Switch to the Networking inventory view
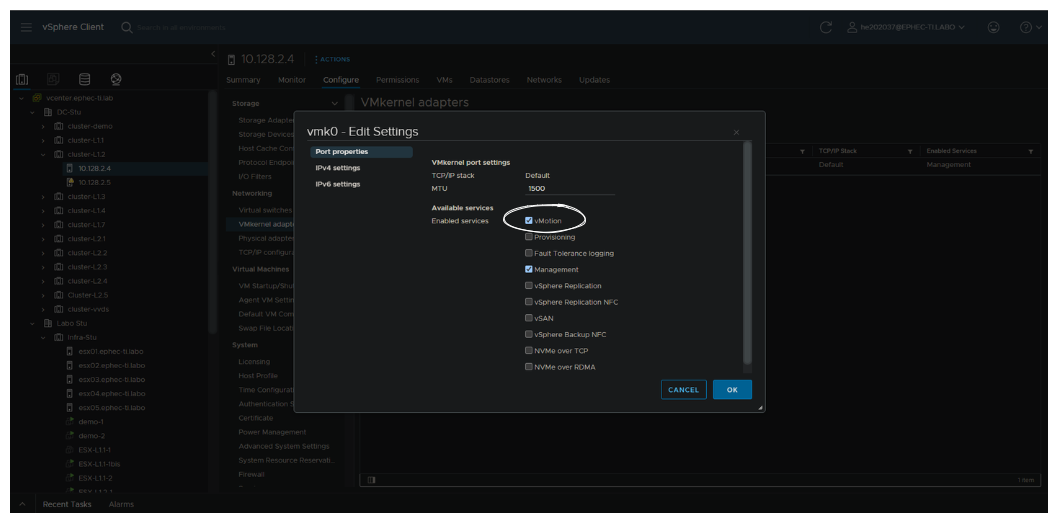 [x=116, y=80]
